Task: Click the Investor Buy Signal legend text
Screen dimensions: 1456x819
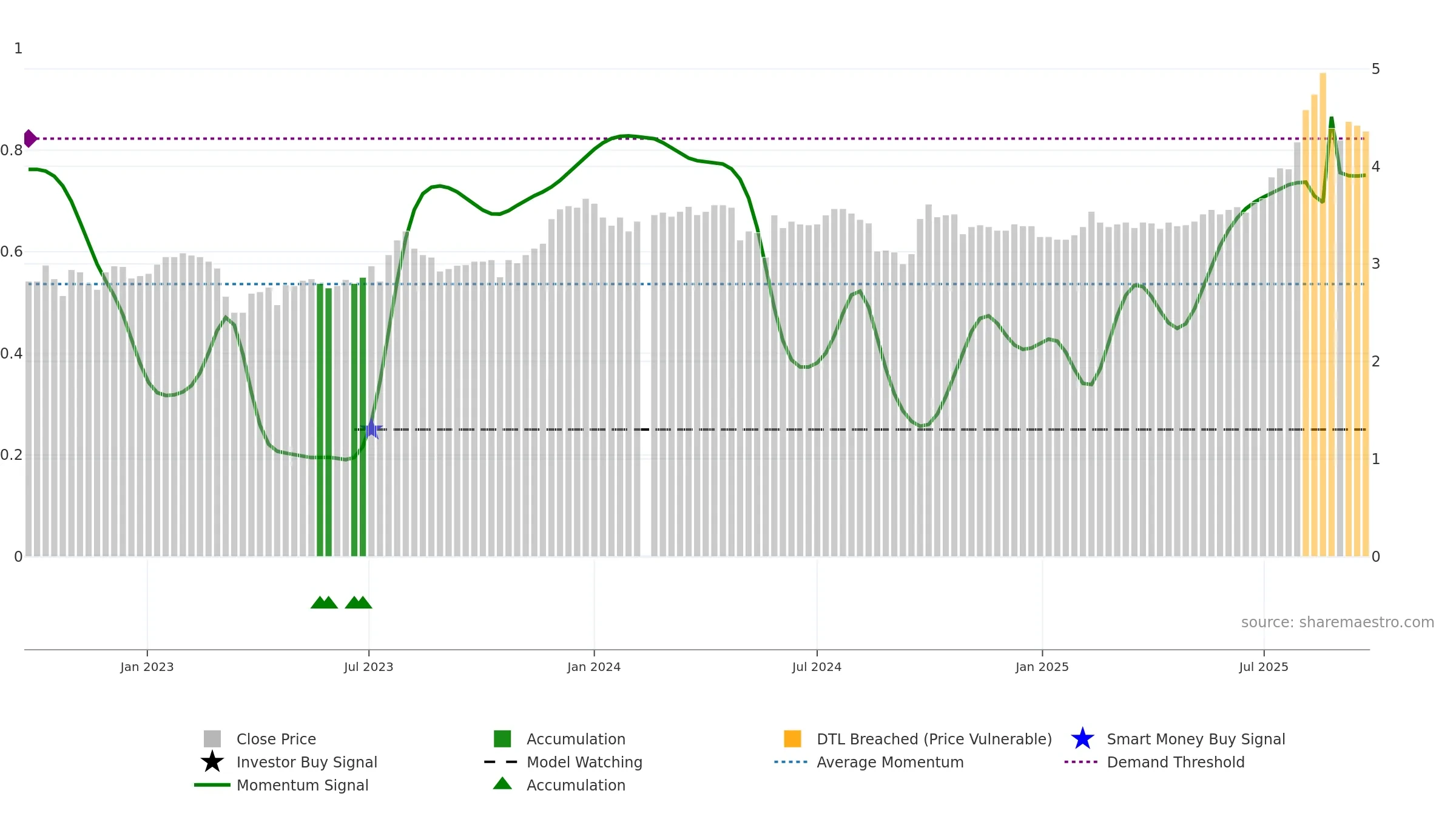Action: [x=307, y=762]
